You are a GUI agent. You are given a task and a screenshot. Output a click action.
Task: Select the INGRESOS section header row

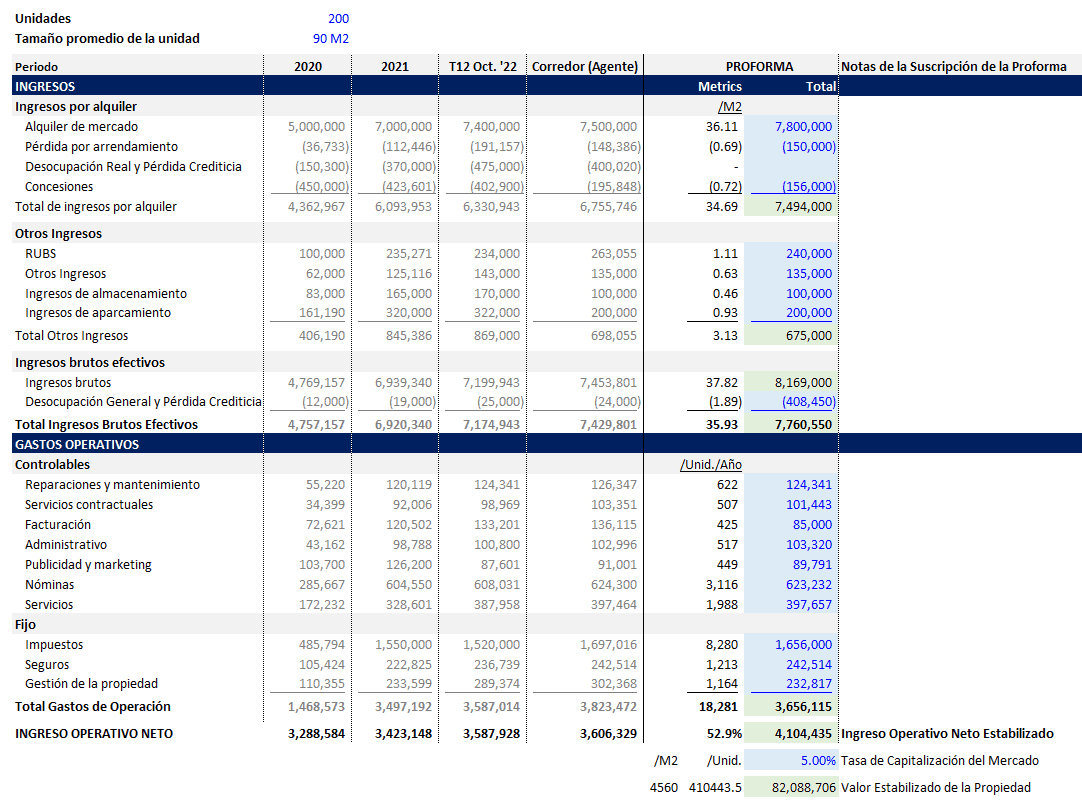[x=45, y=87]
